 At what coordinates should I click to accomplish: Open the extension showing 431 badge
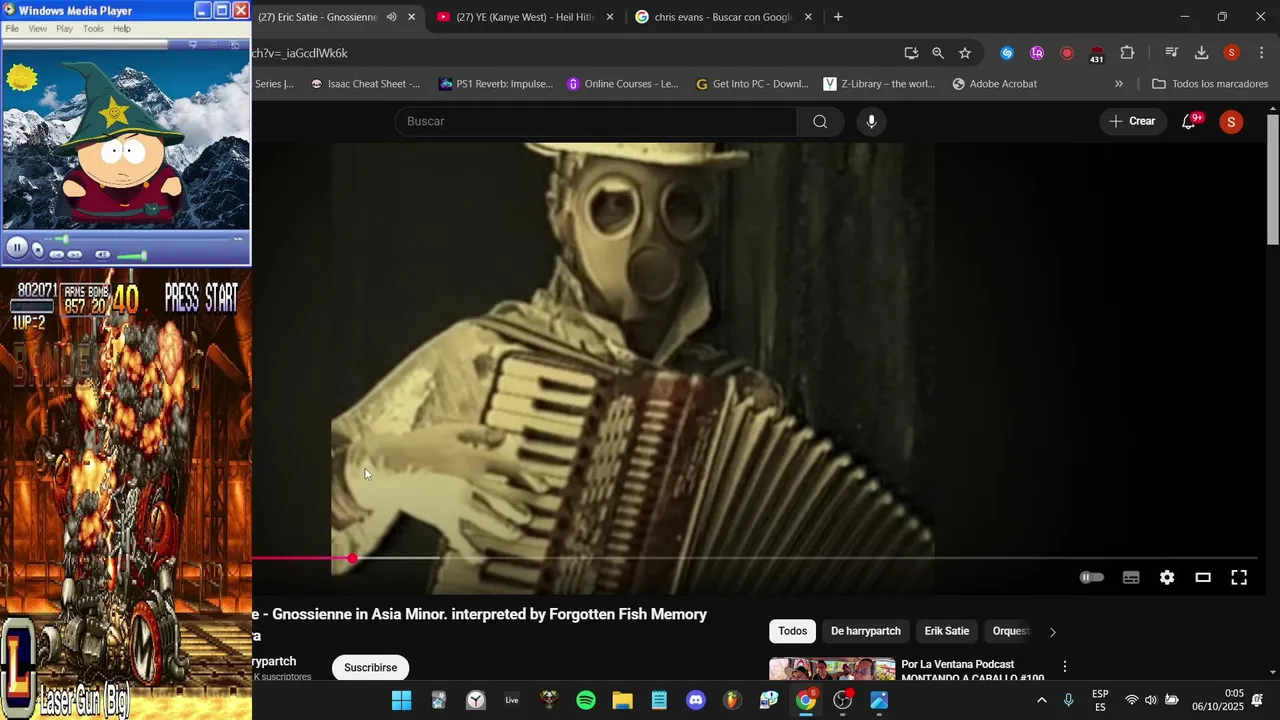[1097, 54]
